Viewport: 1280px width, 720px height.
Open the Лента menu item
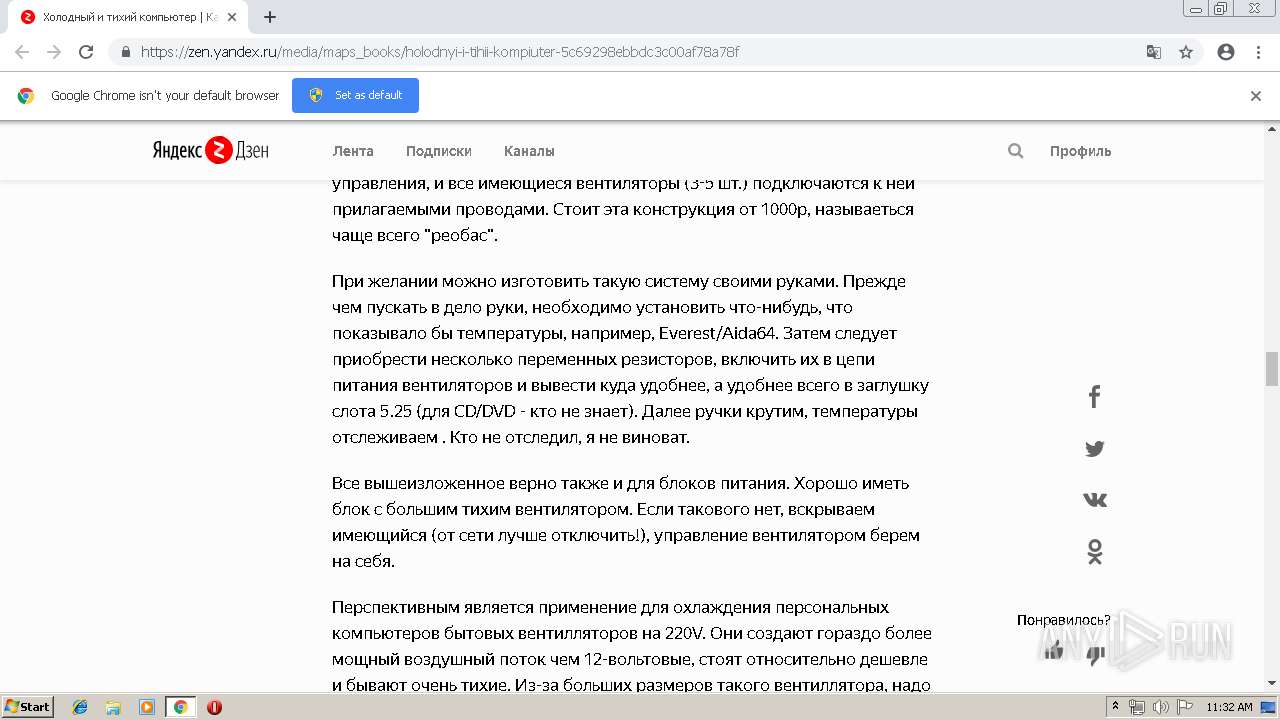click(x=353, y=151)
